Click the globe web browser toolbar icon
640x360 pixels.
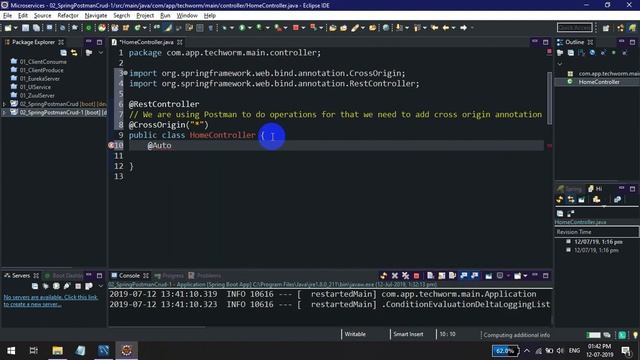pos(386,28)
